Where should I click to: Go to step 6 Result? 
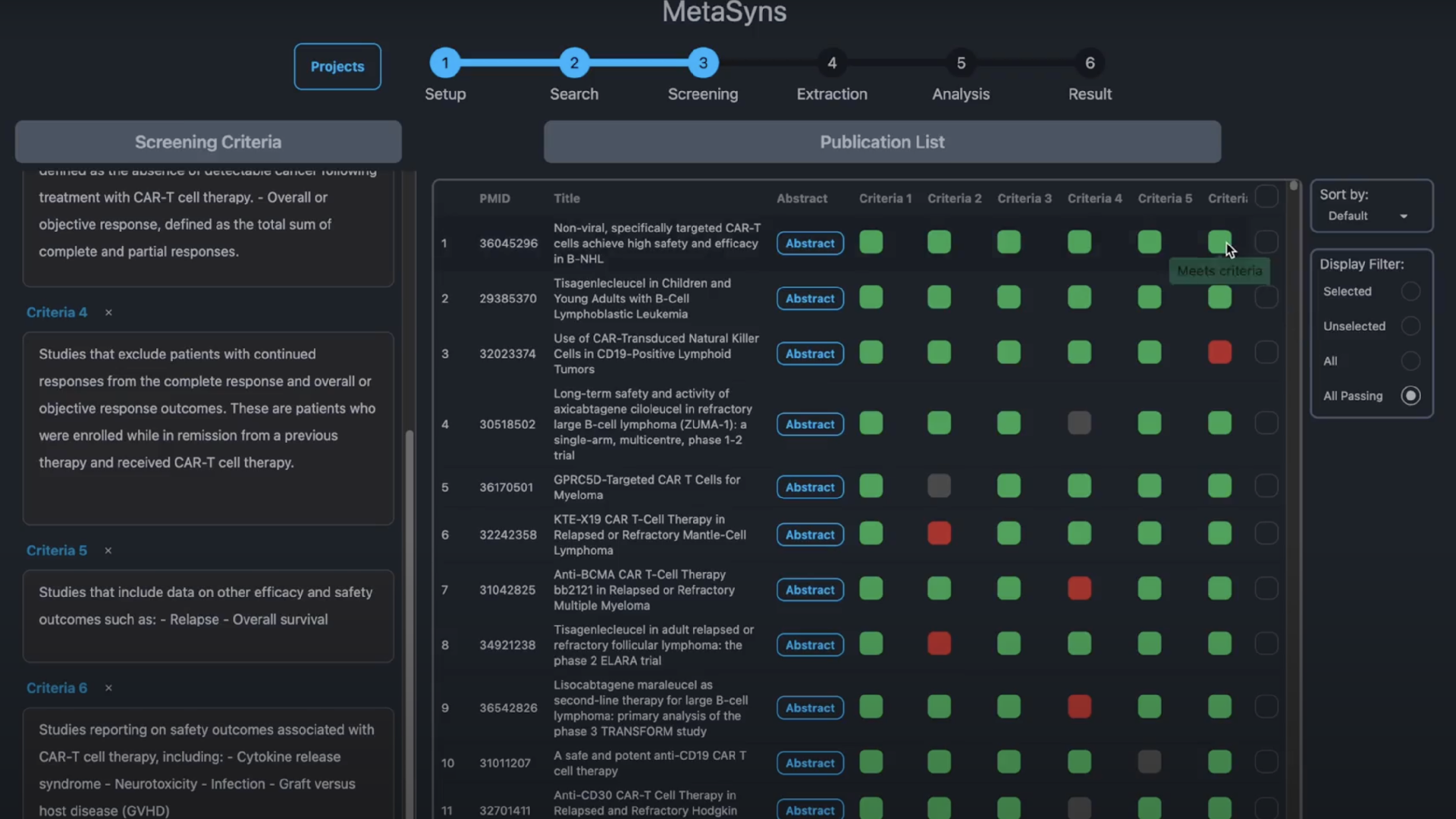1090,63
